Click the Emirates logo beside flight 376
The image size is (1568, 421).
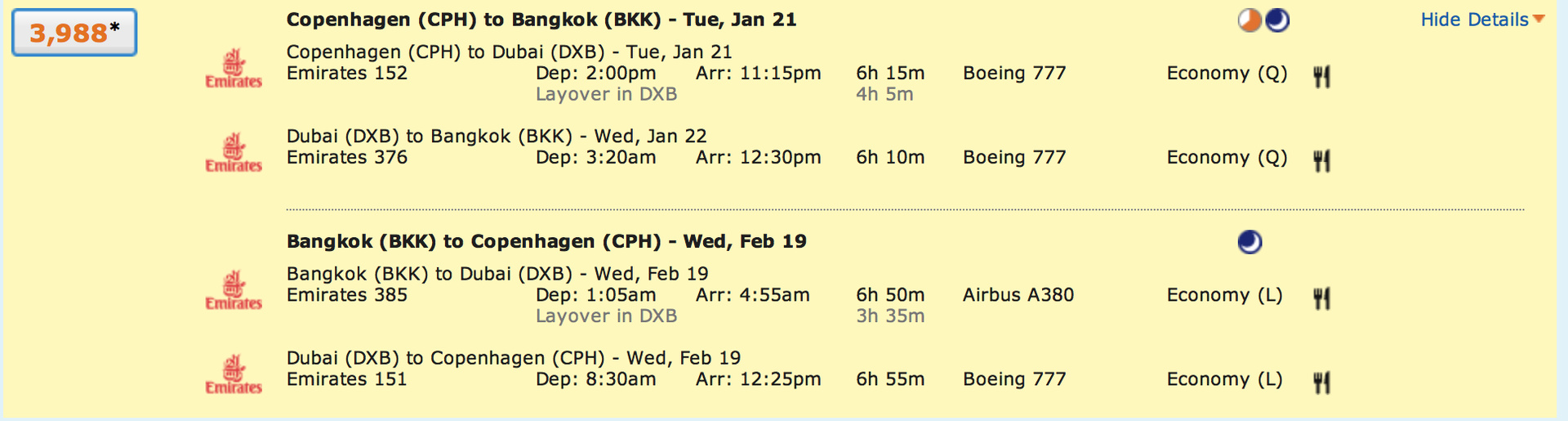pyautogui.click(x=234, y=153)
